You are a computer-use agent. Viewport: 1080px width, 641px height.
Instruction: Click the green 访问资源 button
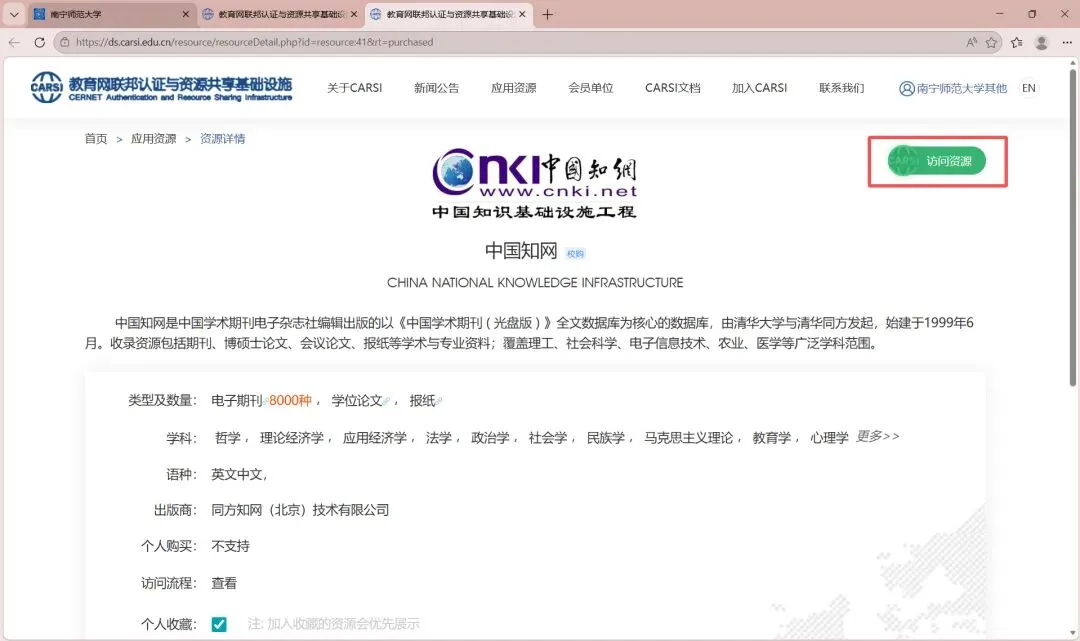click(937, 161)
